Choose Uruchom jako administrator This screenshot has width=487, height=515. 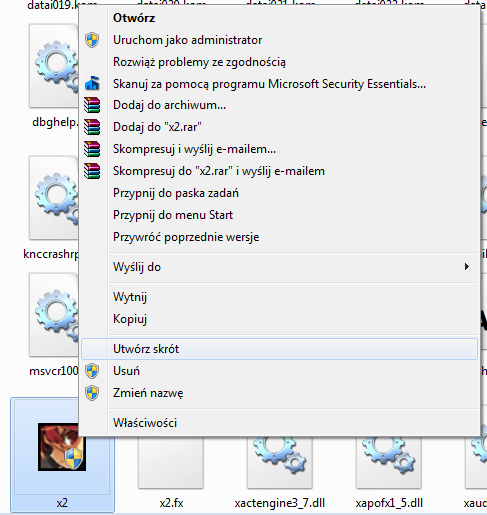279,40
